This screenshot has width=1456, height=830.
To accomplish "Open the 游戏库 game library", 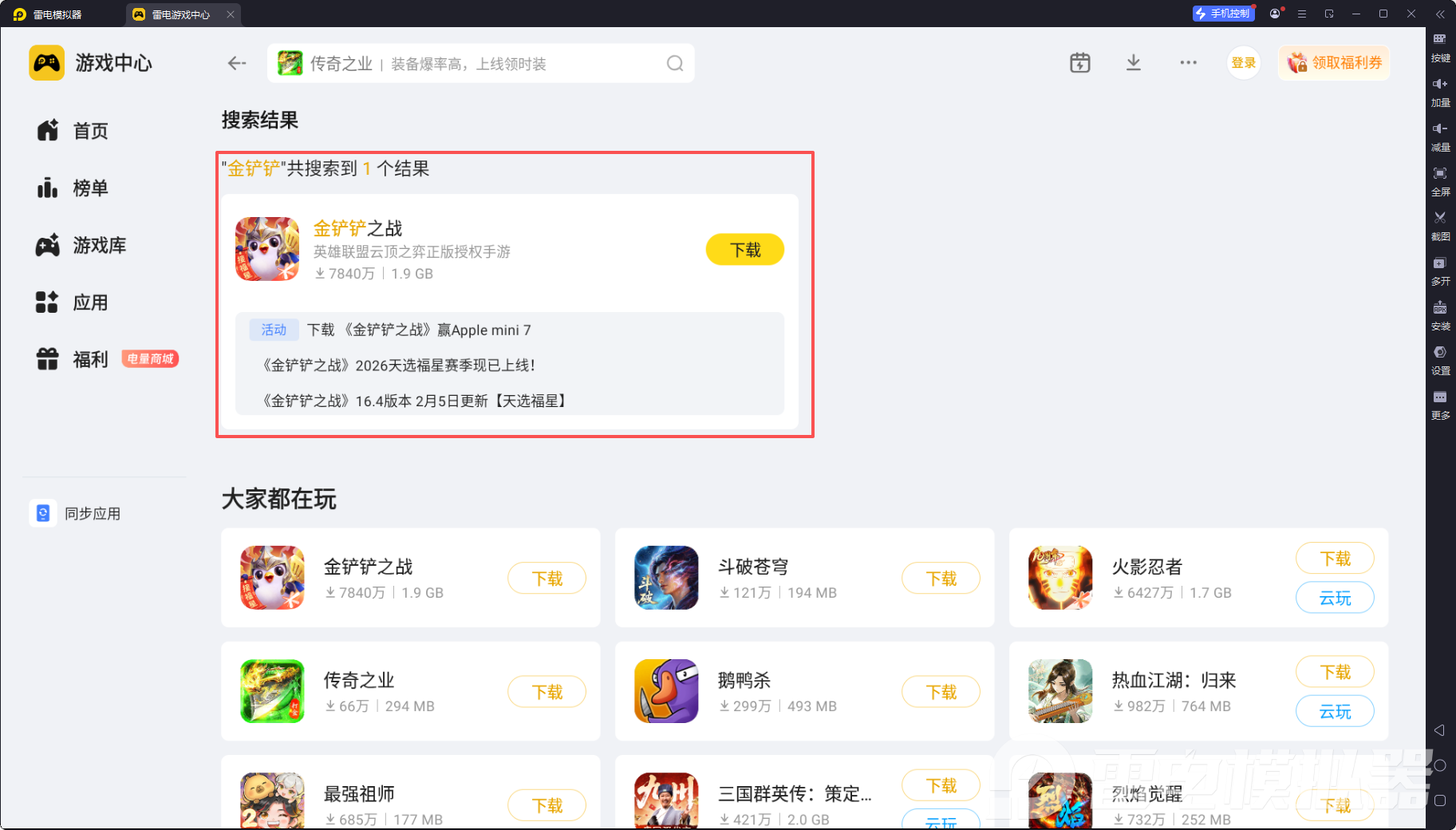I will point(81,246).
